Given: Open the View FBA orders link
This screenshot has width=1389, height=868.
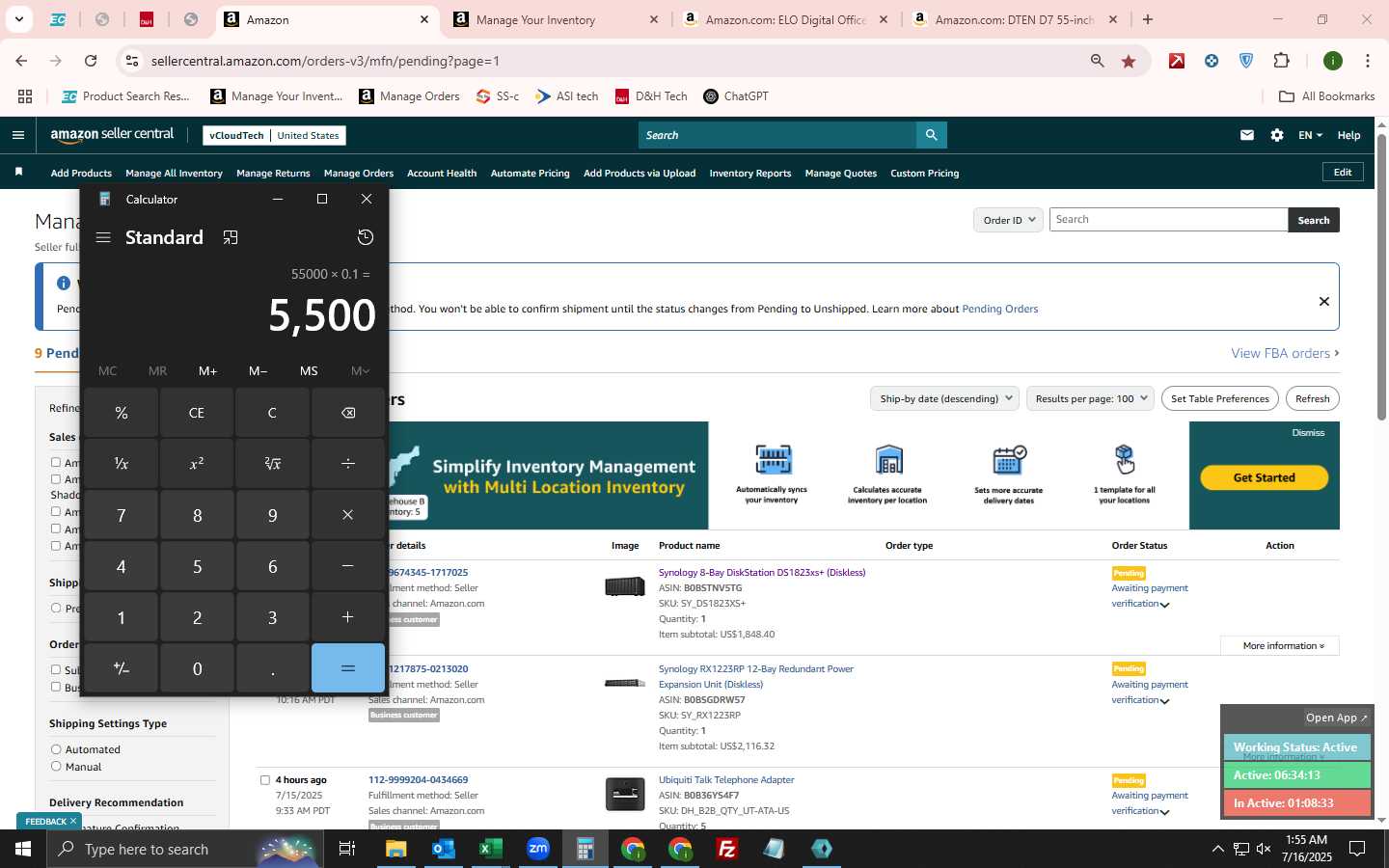Looking at the screenshot, I should coord(1285,353).
